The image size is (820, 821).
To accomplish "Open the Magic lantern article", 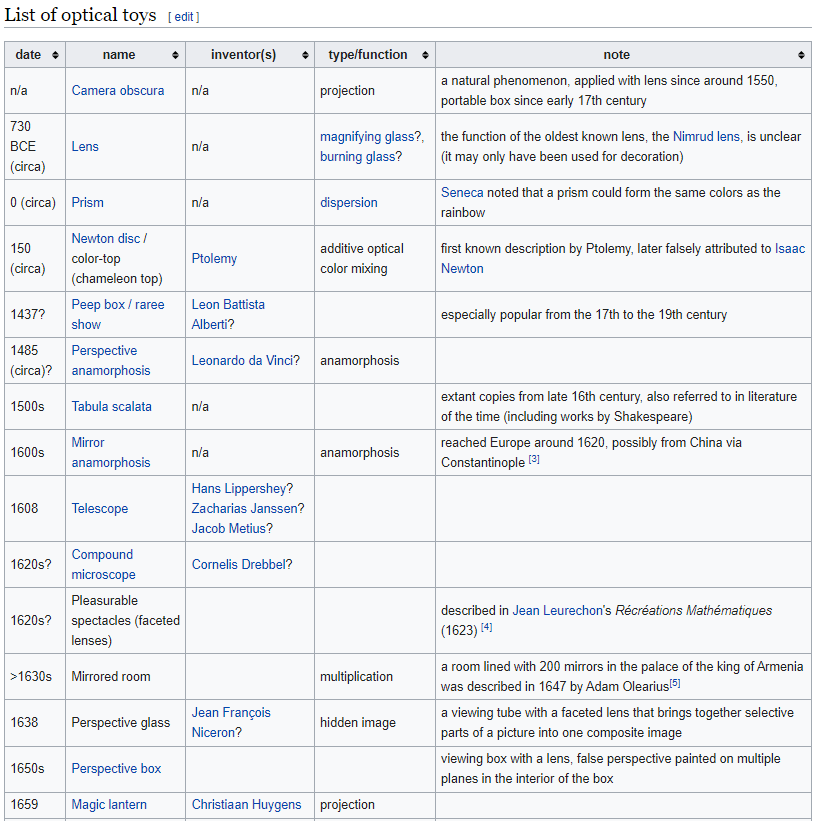I will (109, 805).
